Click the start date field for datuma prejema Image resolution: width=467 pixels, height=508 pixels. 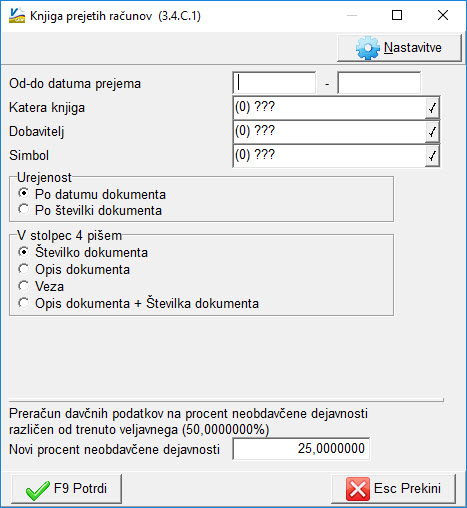click(x=274, y=83)
